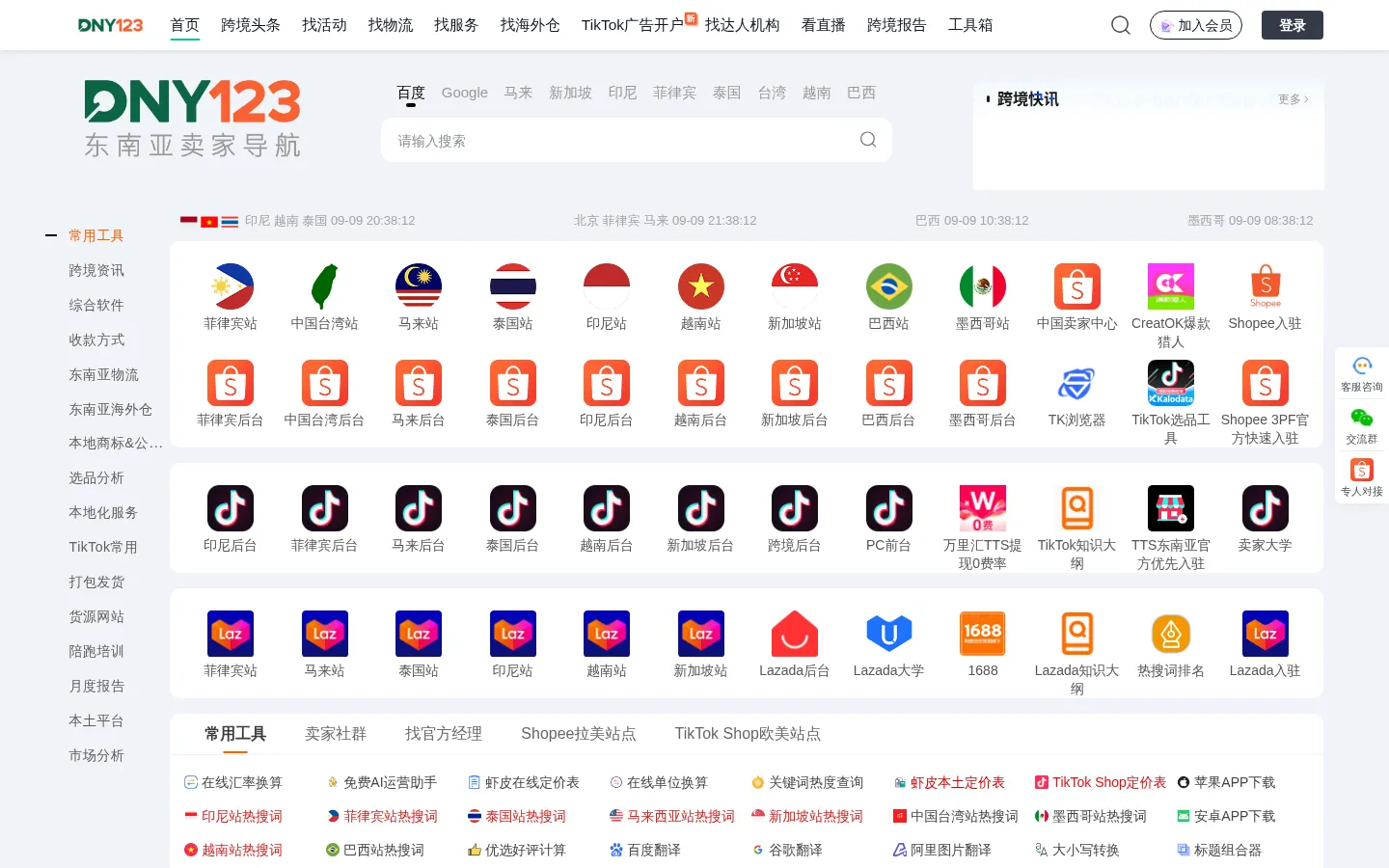
Task: Switch search engine to Google
Action: pos(465,93)
